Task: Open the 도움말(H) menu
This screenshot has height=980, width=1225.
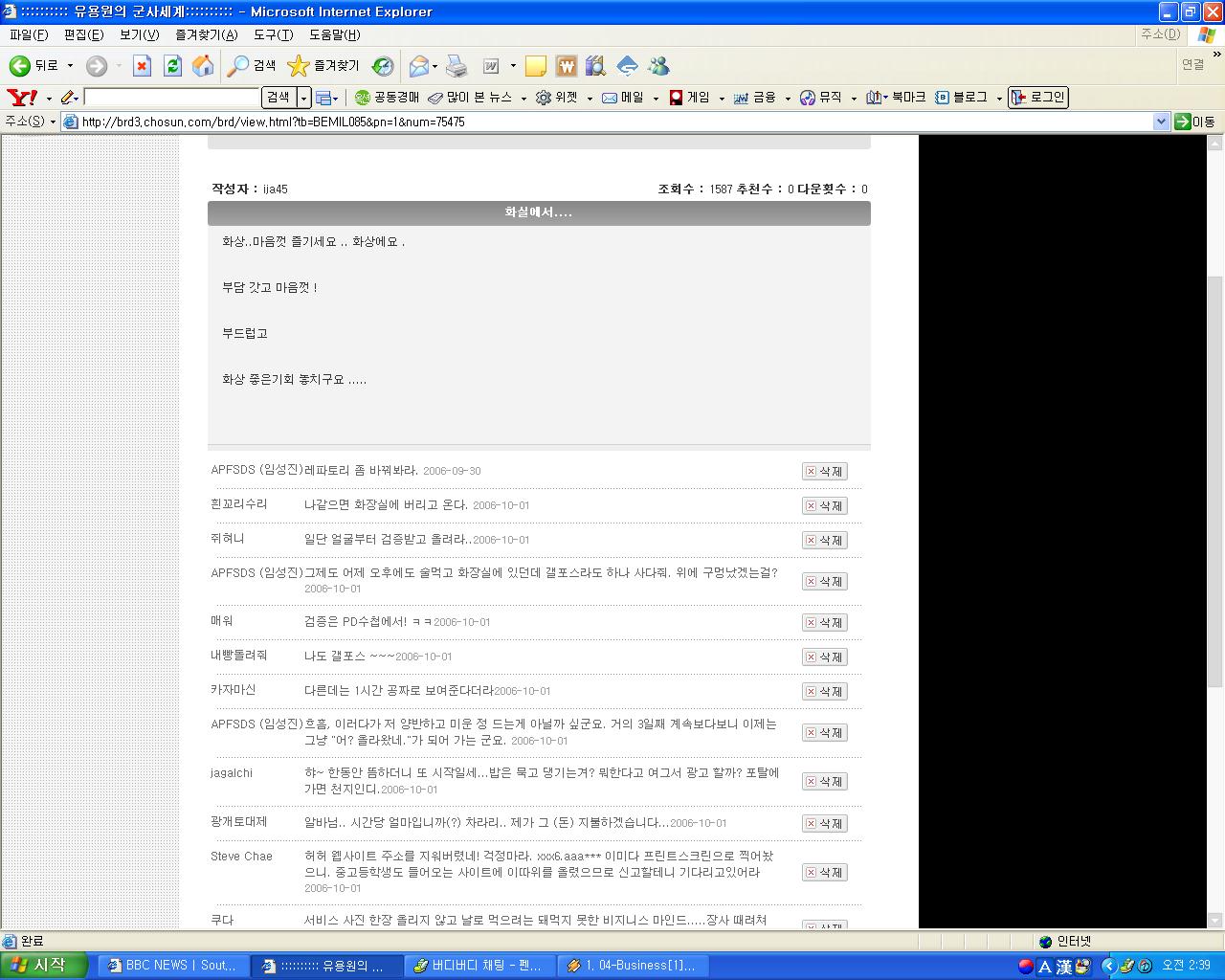Action: point(334,34)
